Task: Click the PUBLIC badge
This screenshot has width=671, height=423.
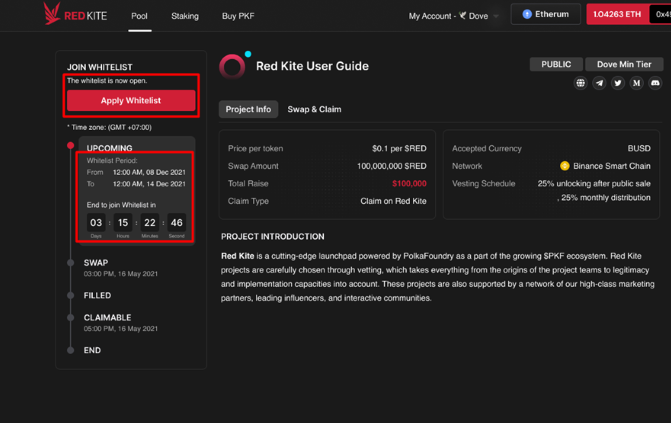Action: click(556, 64)
